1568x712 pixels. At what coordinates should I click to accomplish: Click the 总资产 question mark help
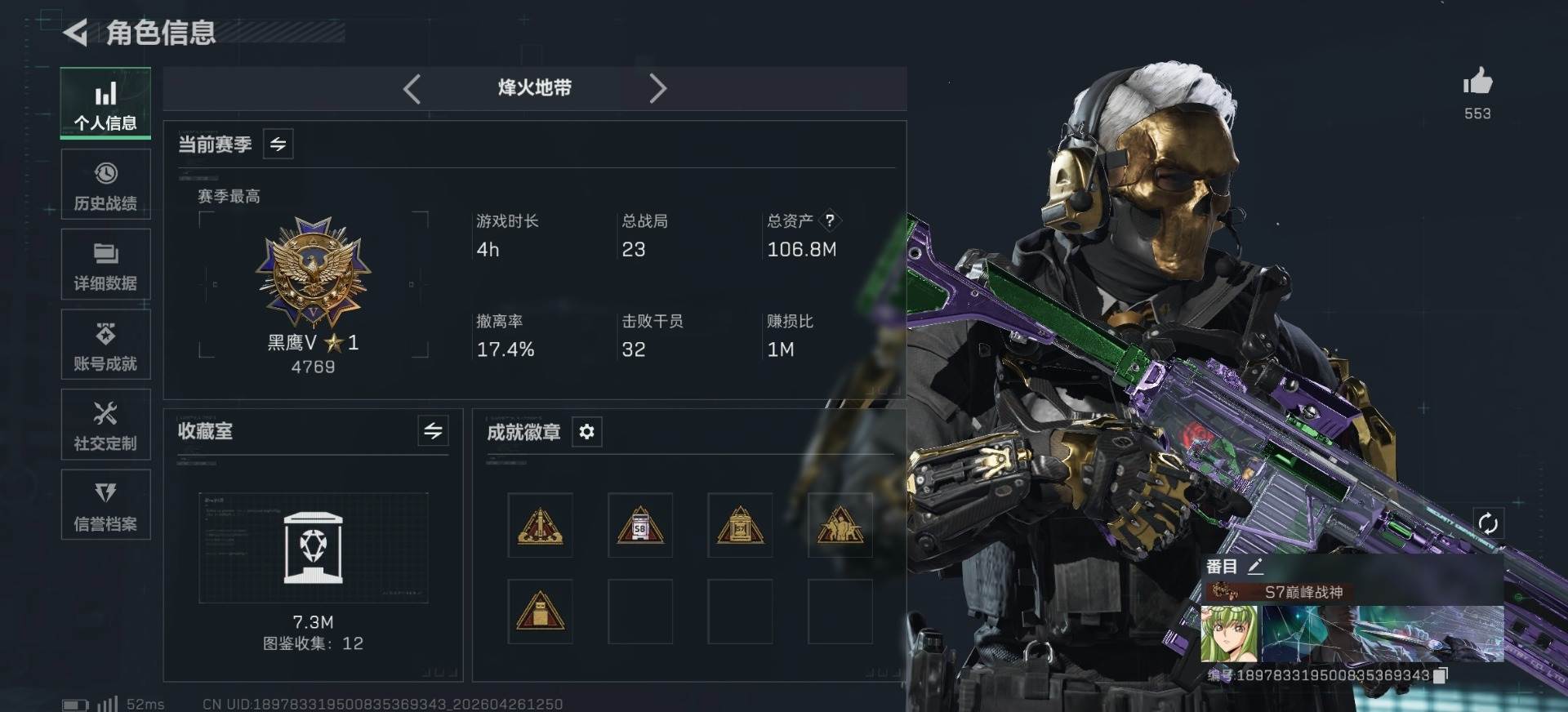pos(830,220)
